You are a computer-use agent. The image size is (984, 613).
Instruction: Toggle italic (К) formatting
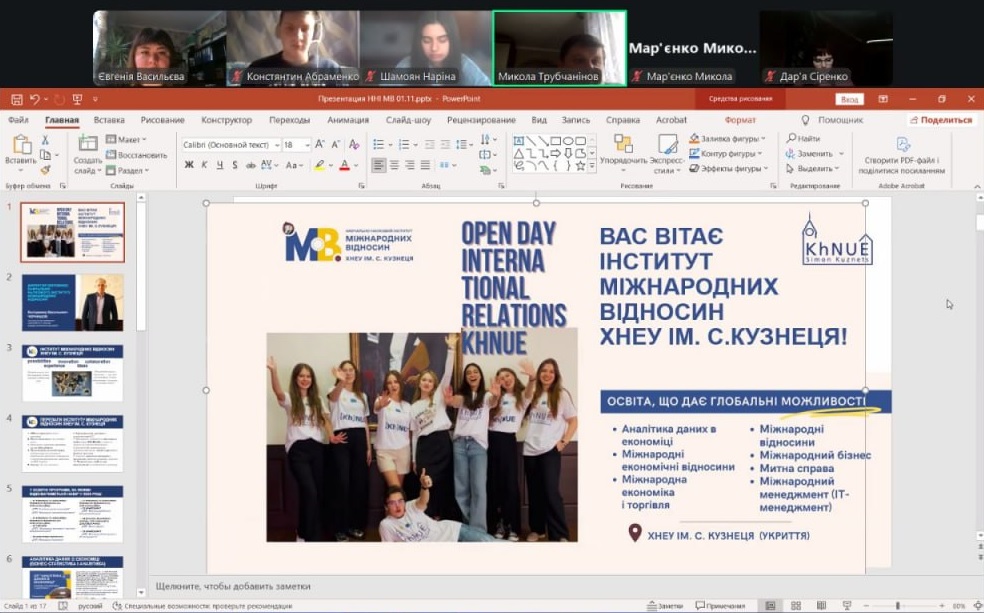click(x=204, y=165)
